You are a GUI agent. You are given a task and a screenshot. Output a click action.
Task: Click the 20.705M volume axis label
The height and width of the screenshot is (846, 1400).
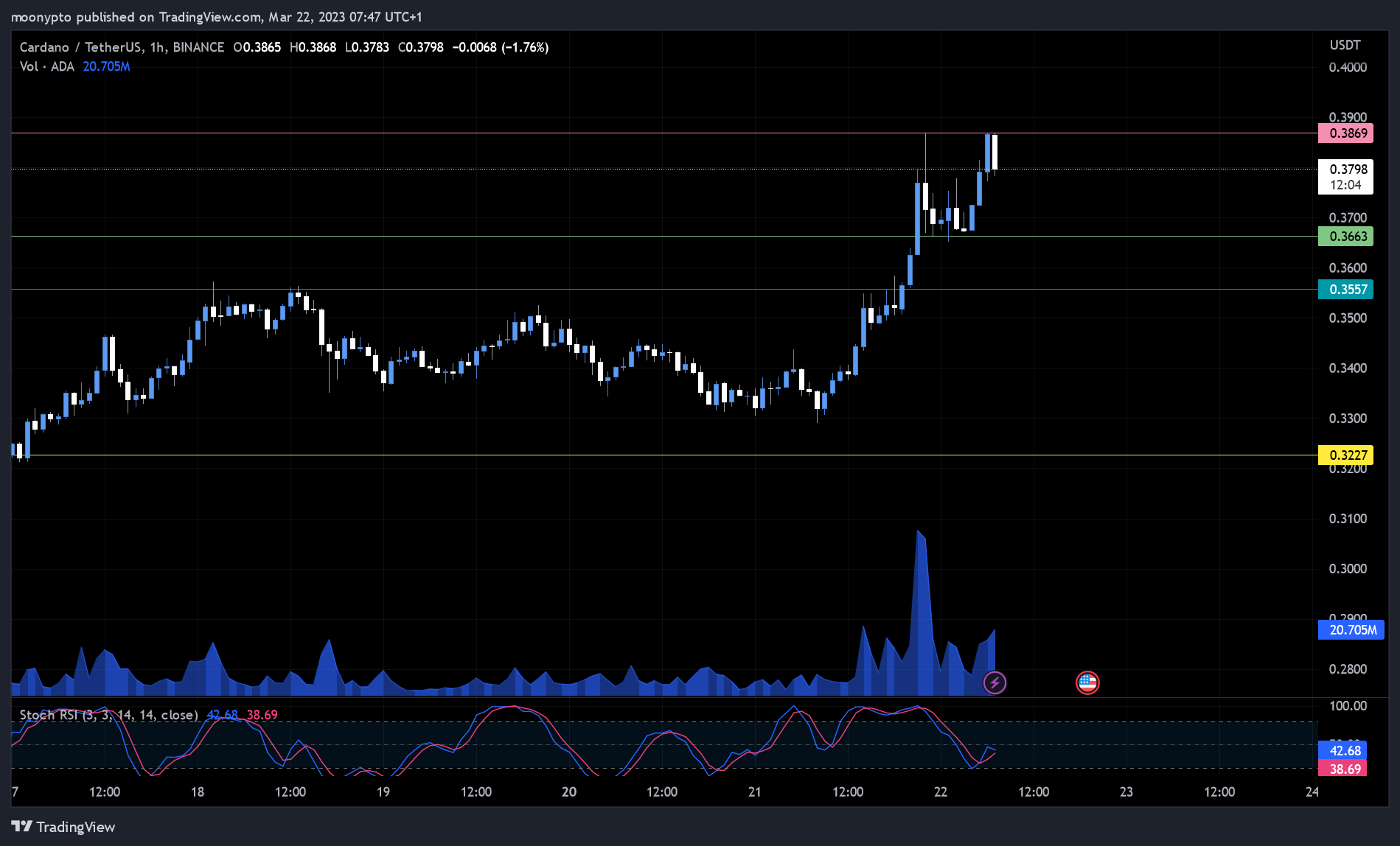coord(1351,630)
